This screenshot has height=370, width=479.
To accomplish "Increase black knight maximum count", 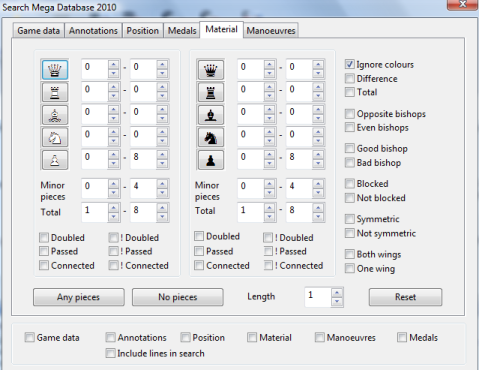I will tap(318, 132).
